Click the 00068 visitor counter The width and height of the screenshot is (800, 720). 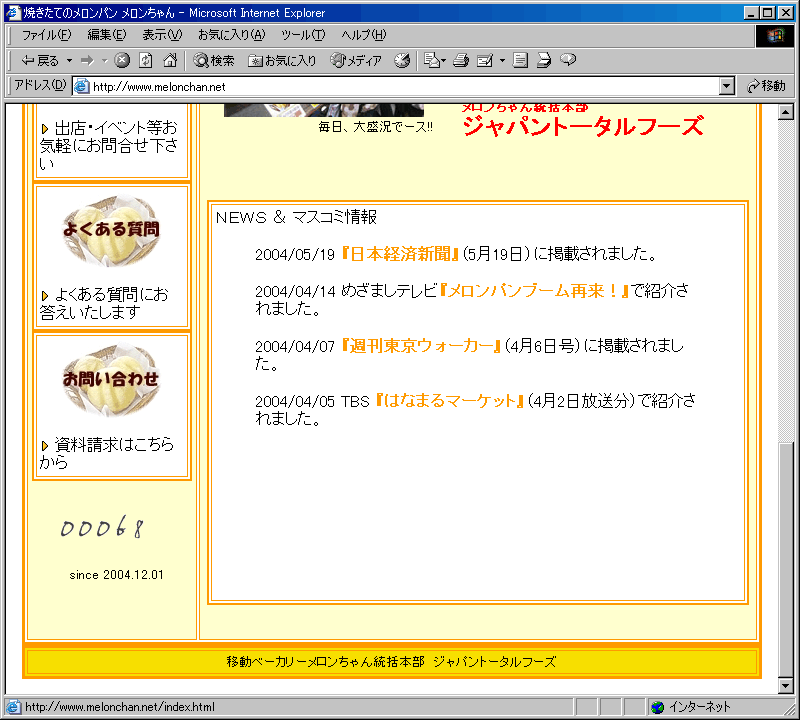click(x=103, y=527)
